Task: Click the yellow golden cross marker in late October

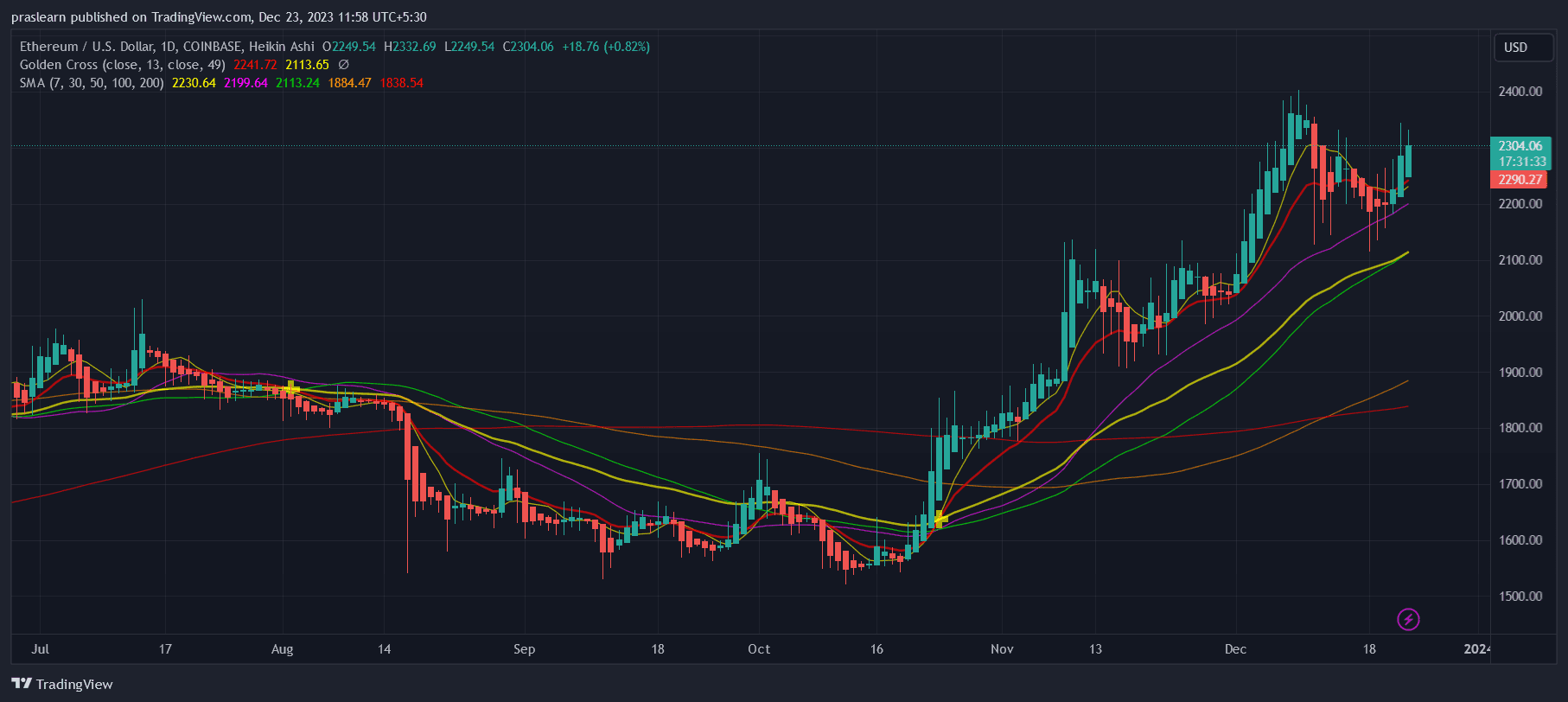Action: pyautogui.click(x=940, y=519)
